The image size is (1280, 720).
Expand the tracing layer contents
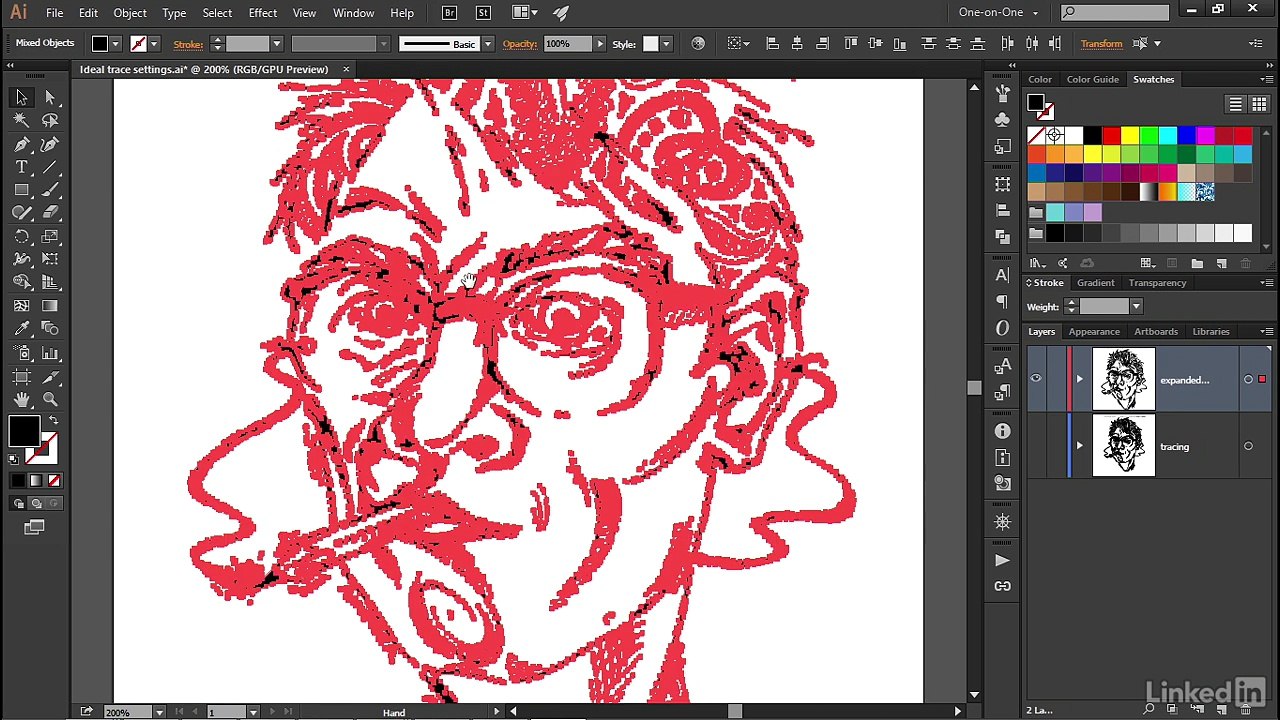pos(1079,446)
